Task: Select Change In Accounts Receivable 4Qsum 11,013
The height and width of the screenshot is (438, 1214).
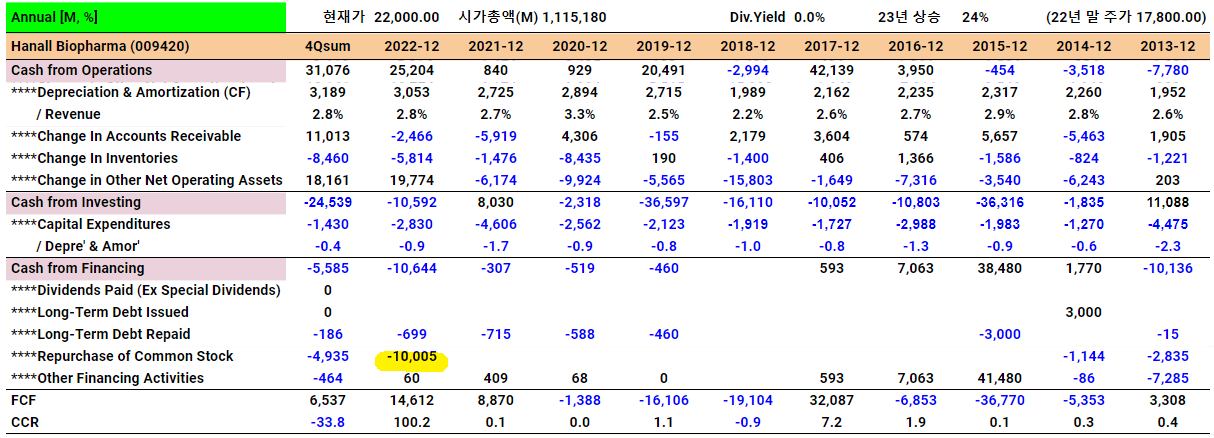Action: (326, 136)
